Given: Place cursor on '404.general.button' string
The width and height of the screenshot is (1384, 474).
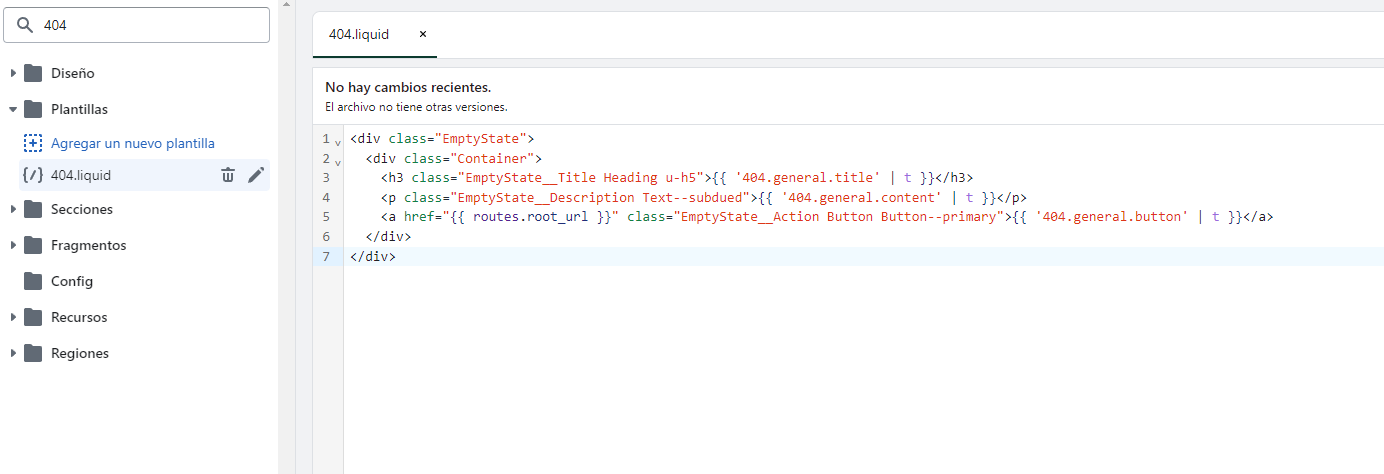Looking at the screenshot, I should point(1113,217).
